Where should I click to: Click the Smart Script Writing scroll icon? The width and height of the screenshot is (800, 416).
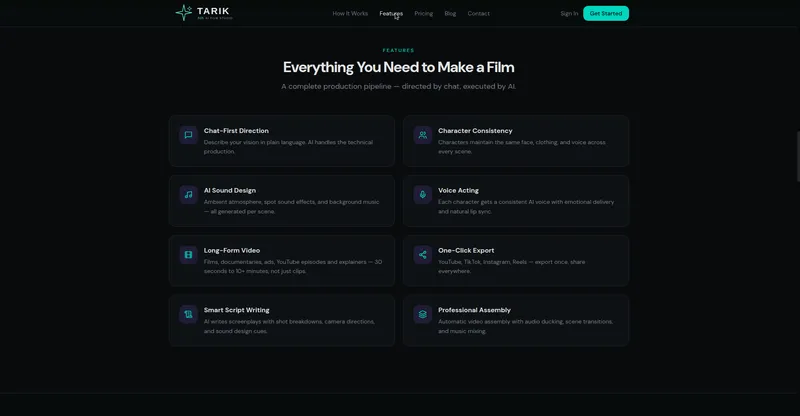[188, 314]
